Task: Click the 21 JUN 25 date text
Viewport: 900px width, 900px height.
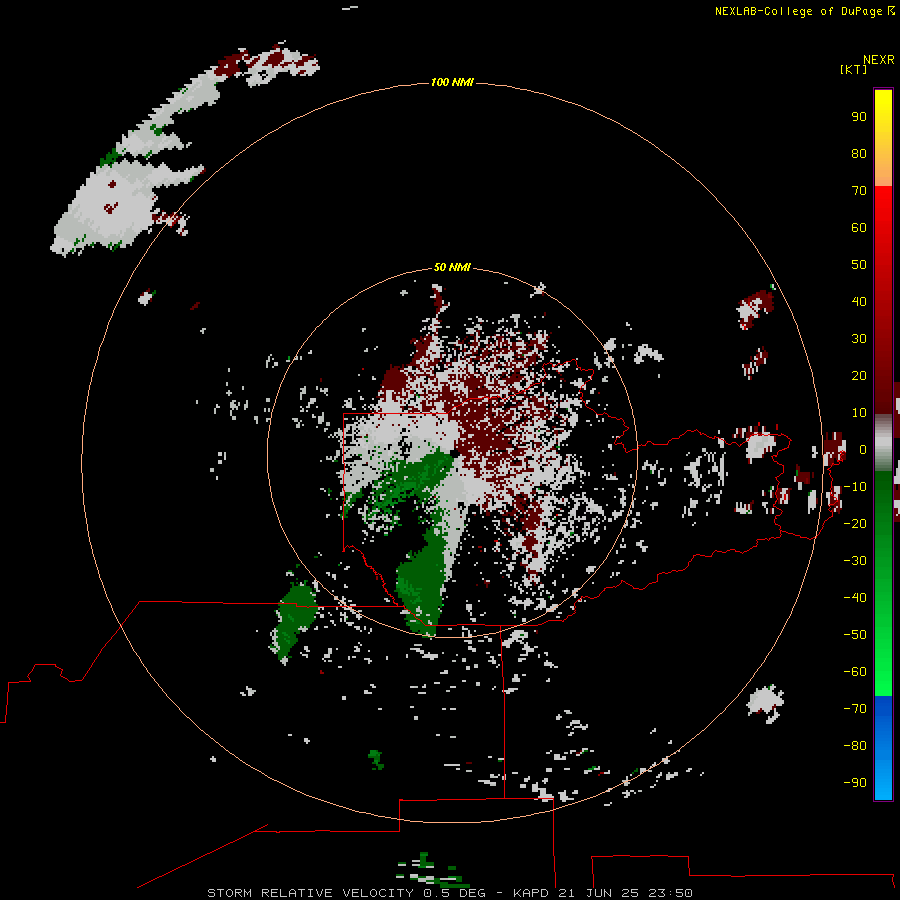Action: (598, 893)
